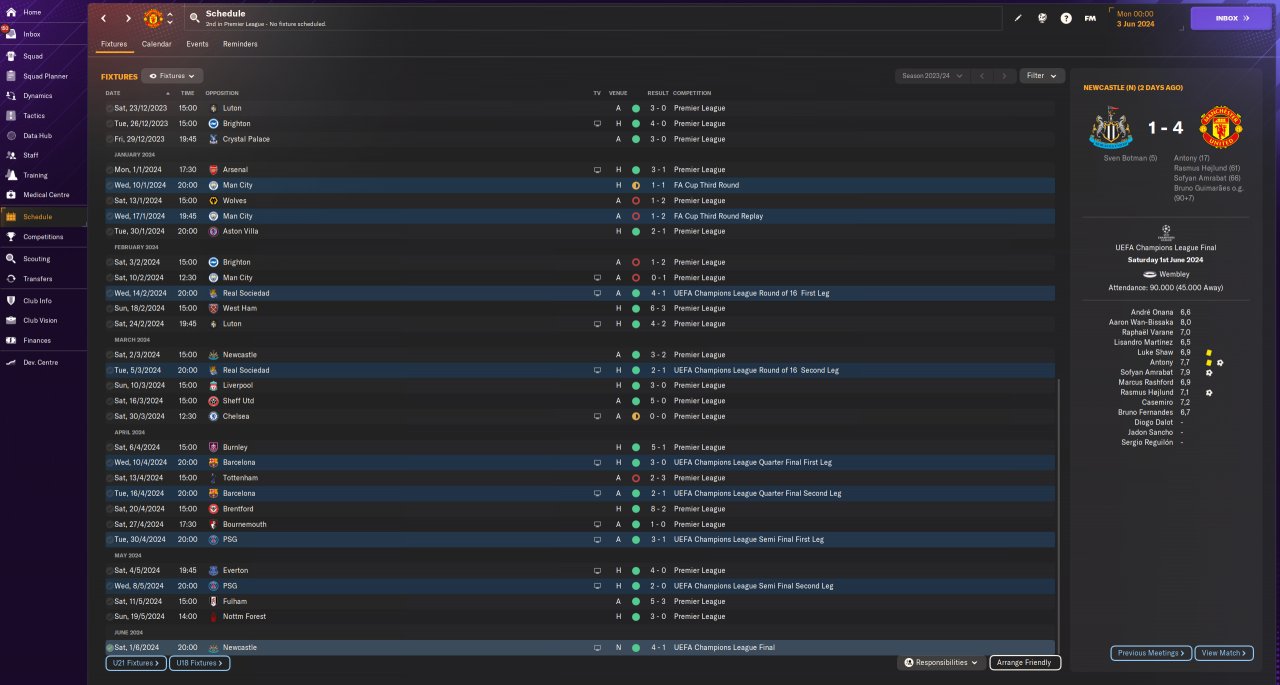Click the Arrange Friendly button
1280x685 pixels.
pos(1025,663)
